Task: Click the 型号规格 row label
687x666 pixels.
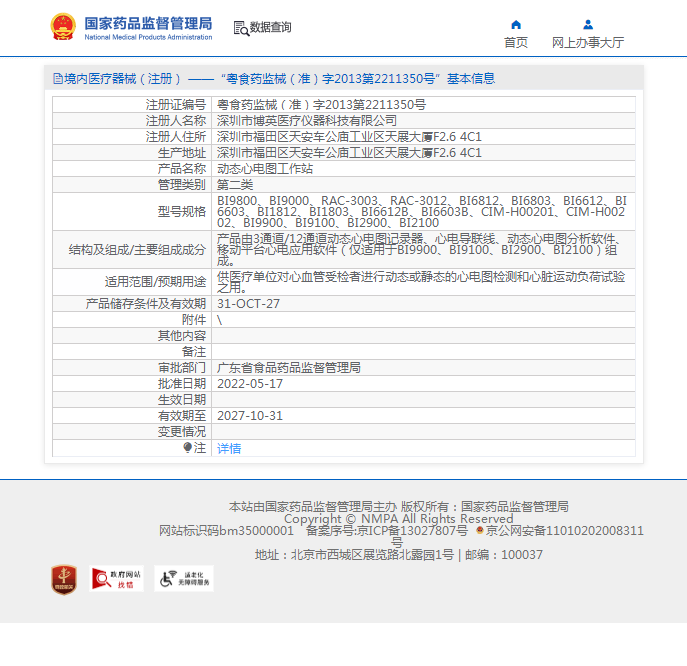Action: (182, 212)
